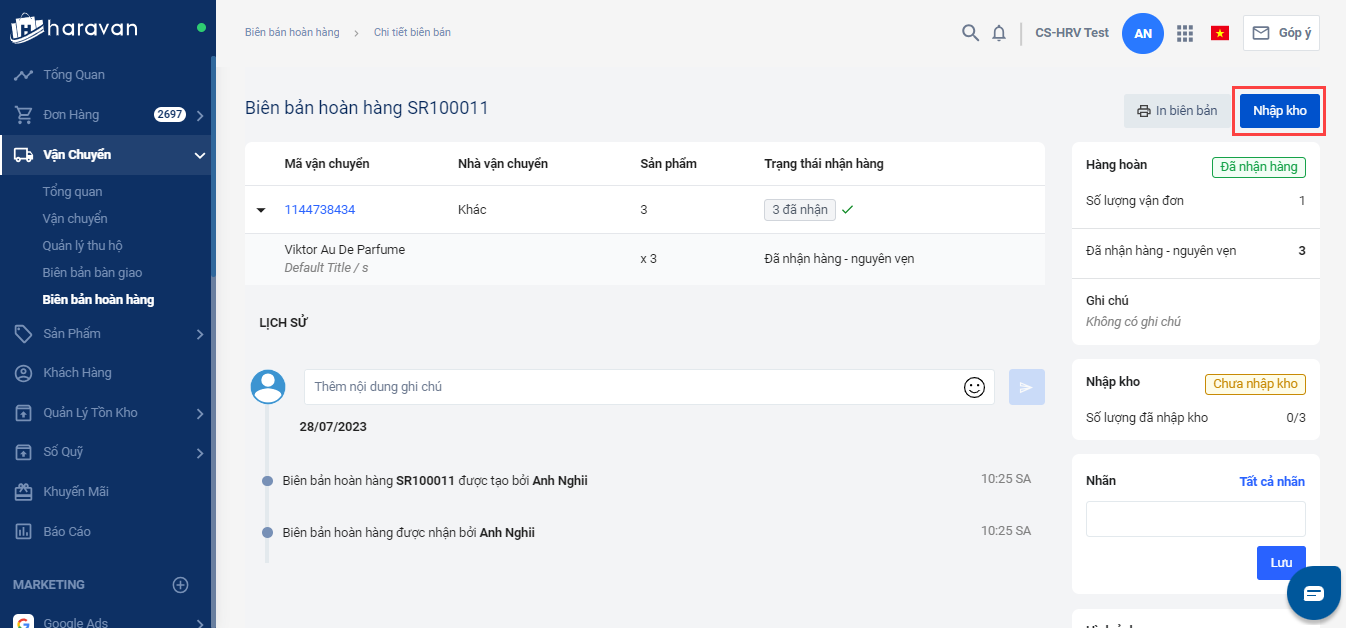Click the plus icon beside MARKETING
This screenshot has height=628, width=1346.
coord(181,585)
